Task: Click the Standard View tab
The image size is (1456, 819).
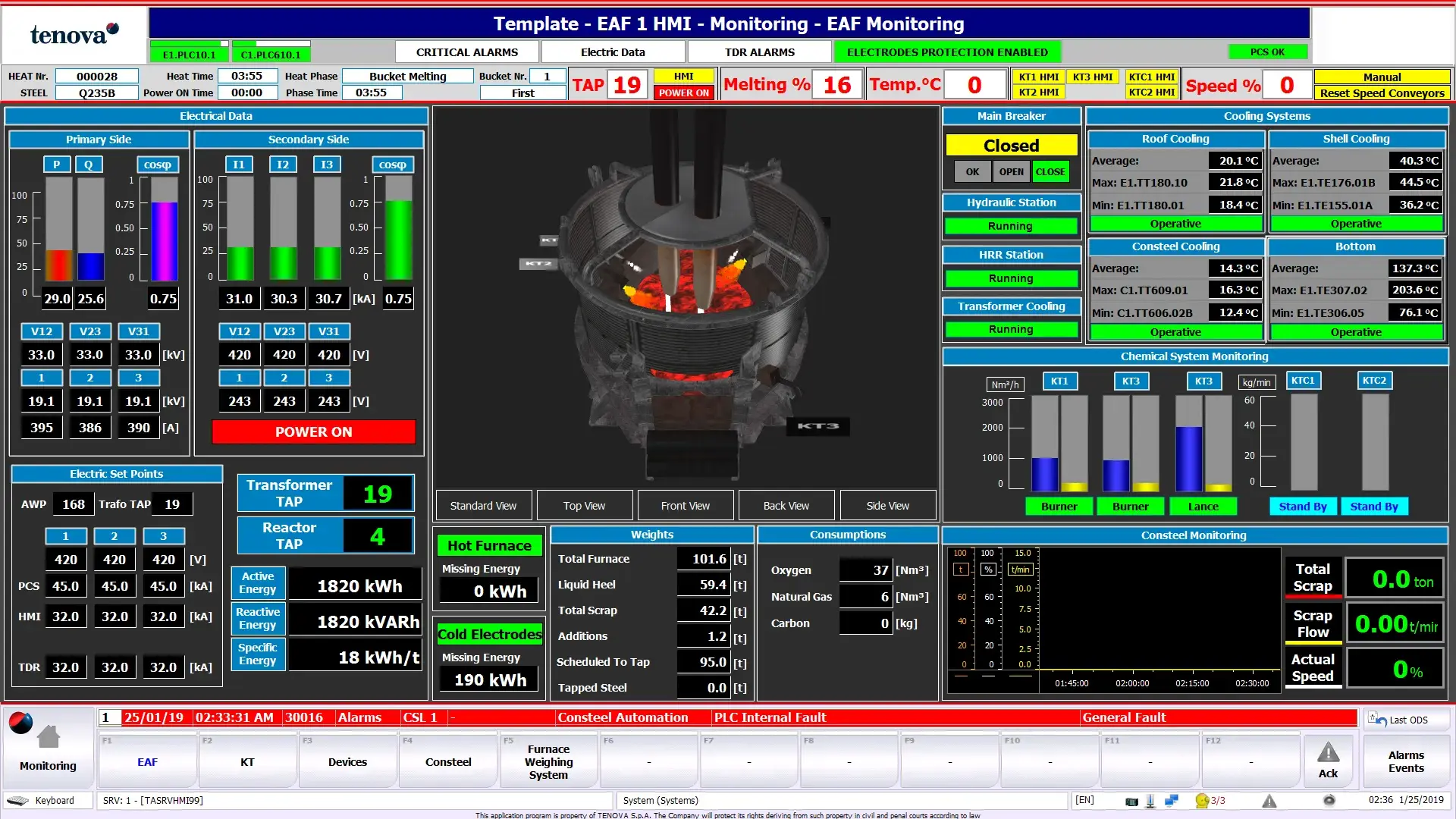Action: (x=483, y=506)
